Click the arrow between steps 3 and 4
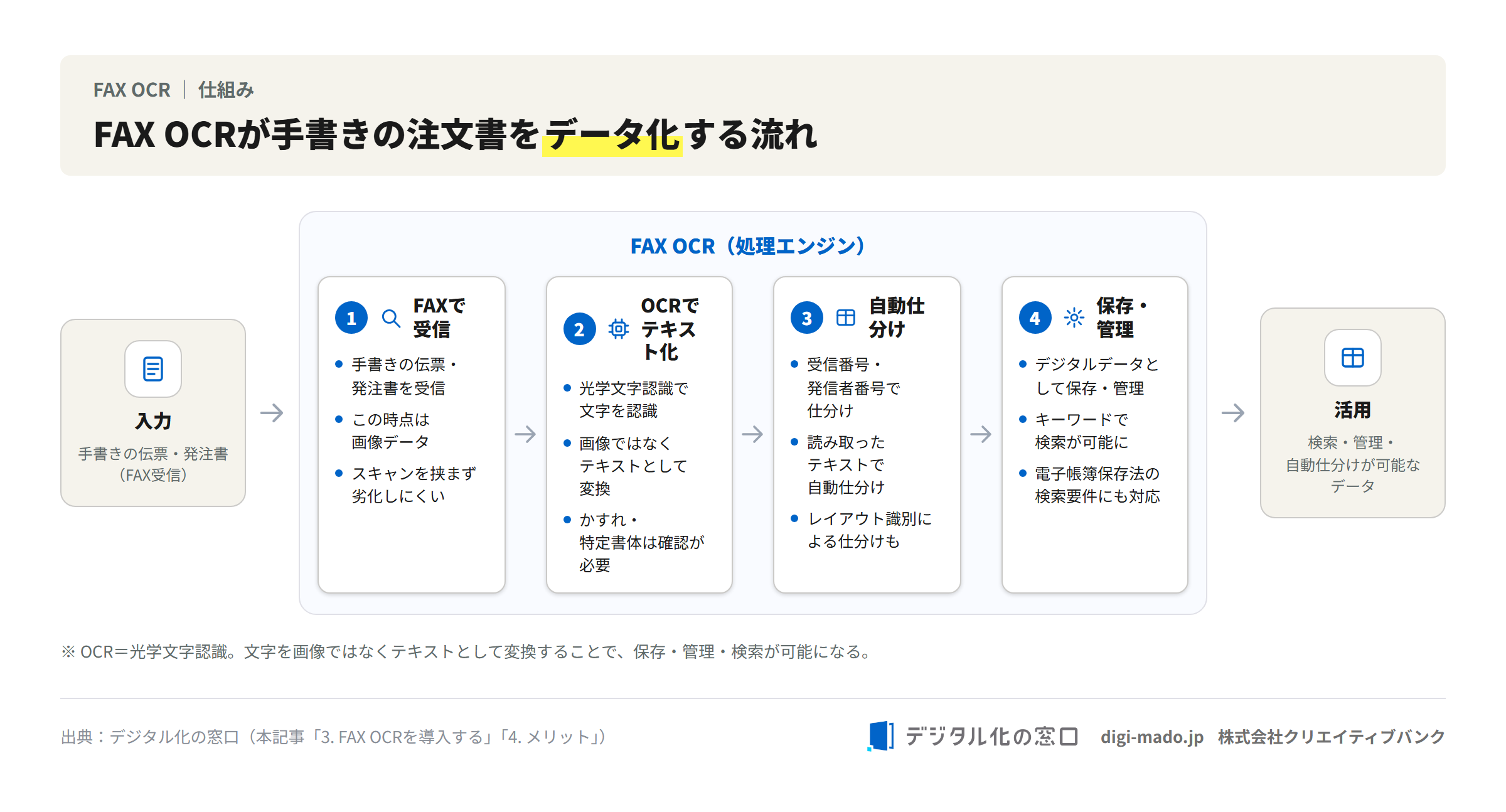 click(981, 434)
